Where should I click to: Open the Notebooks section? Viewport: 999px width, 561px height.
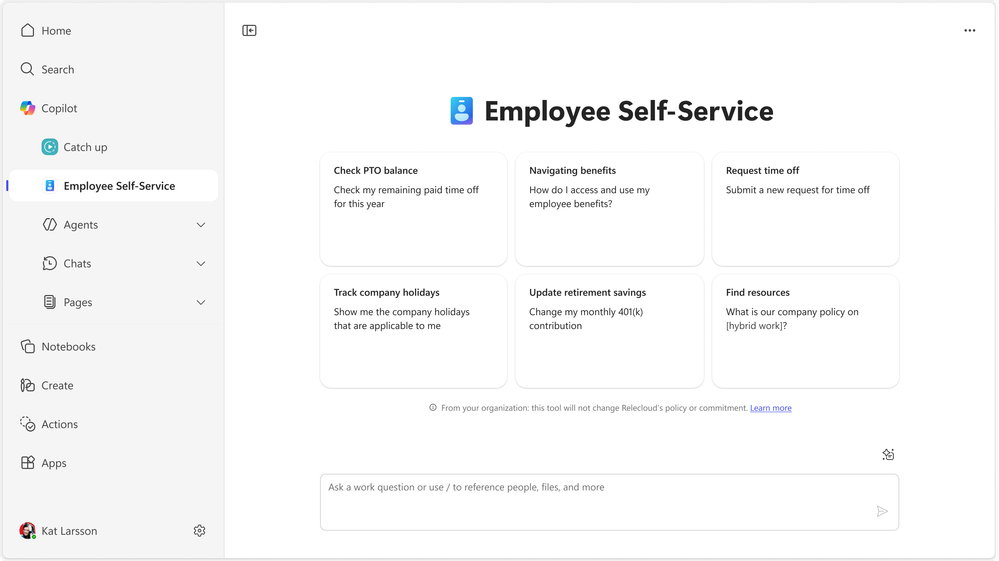tap(67, 347)
